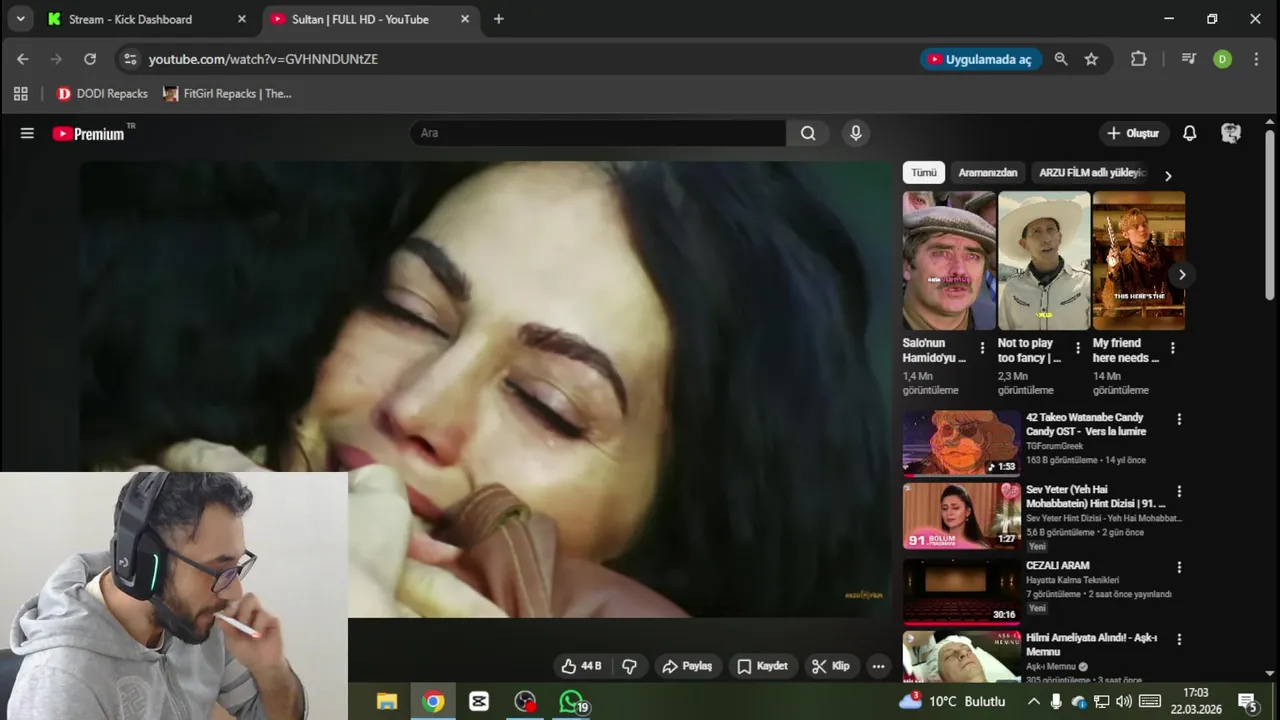Click the YouTube search magnifier button
Viewport: 1280px width, 720px height.
(x=808, y=133)
